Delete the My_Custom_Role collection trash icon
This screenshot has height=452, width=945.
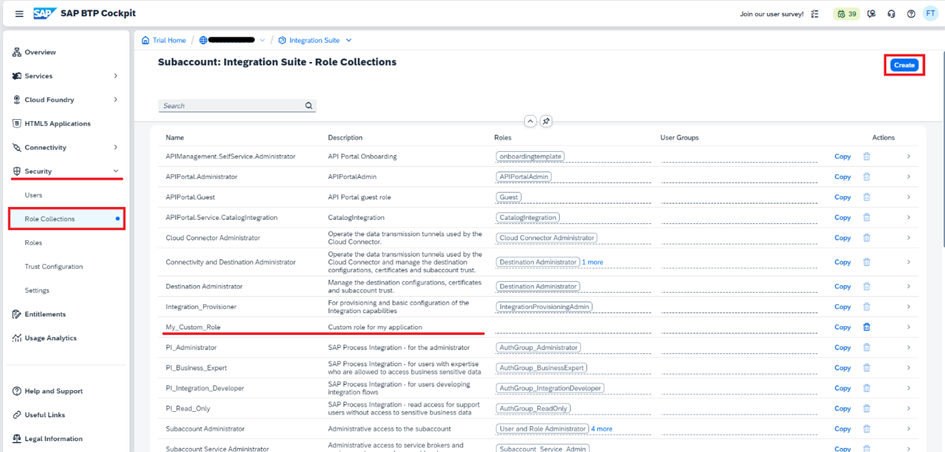pyautogui.click(x=867, y=327)
